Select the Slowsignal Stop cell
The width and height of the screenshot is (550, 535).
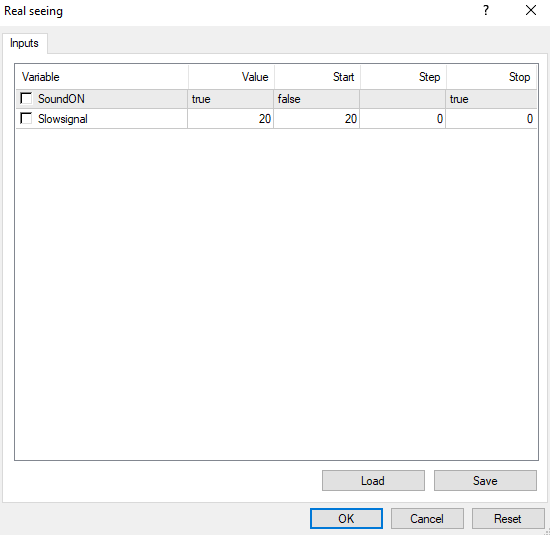(491, 119)
